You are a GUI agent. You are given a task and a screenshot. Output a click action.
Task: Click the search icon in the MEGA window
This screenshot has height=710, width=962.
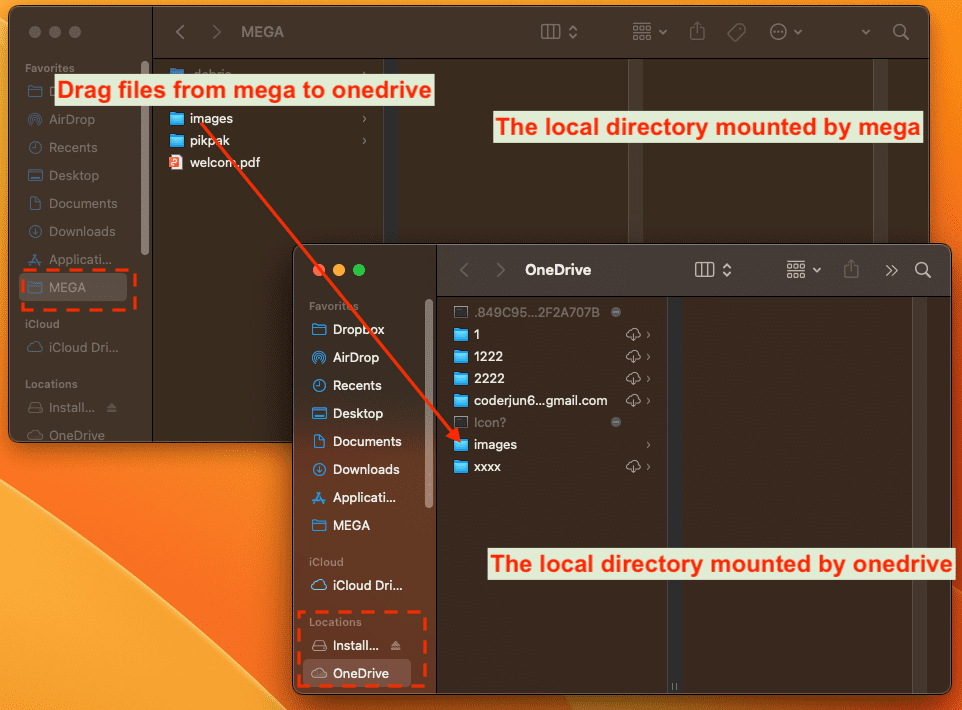[x=901, y=32]
